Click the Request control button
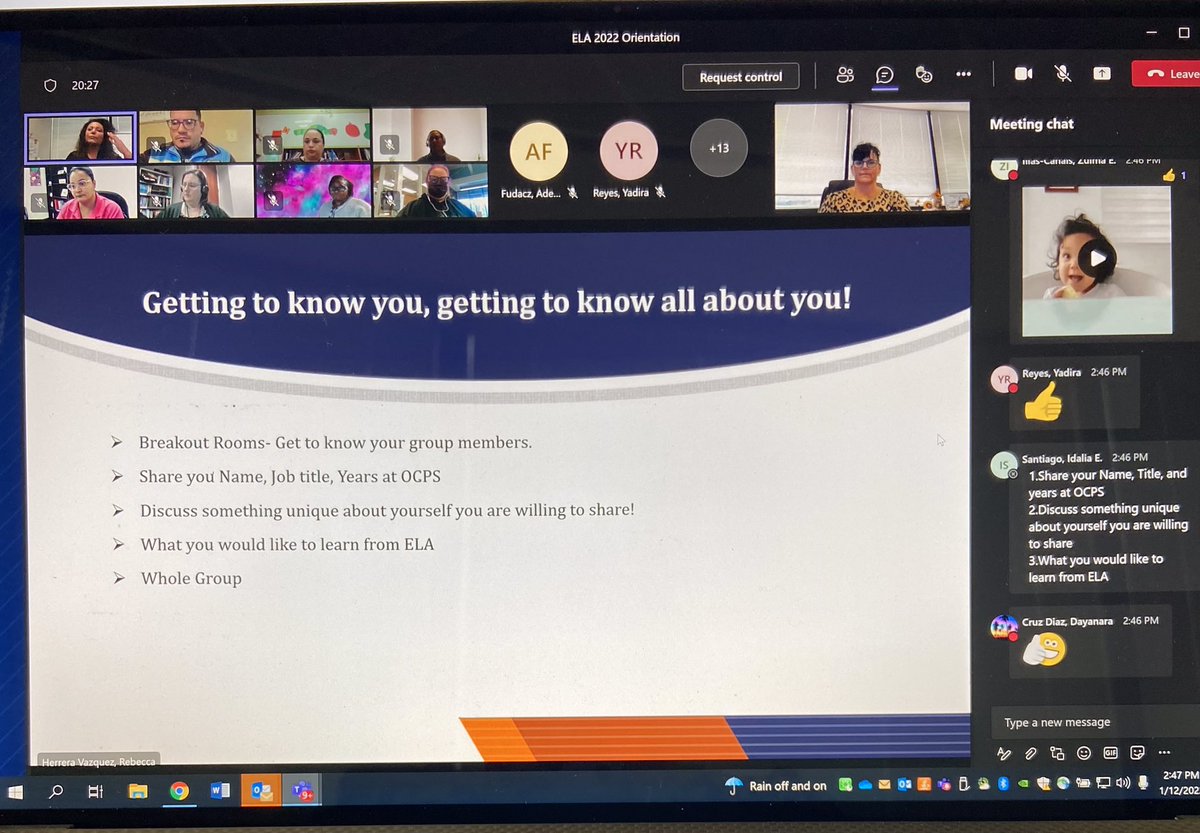Screen dimensions: 1200x833 [x=741, y=77]
